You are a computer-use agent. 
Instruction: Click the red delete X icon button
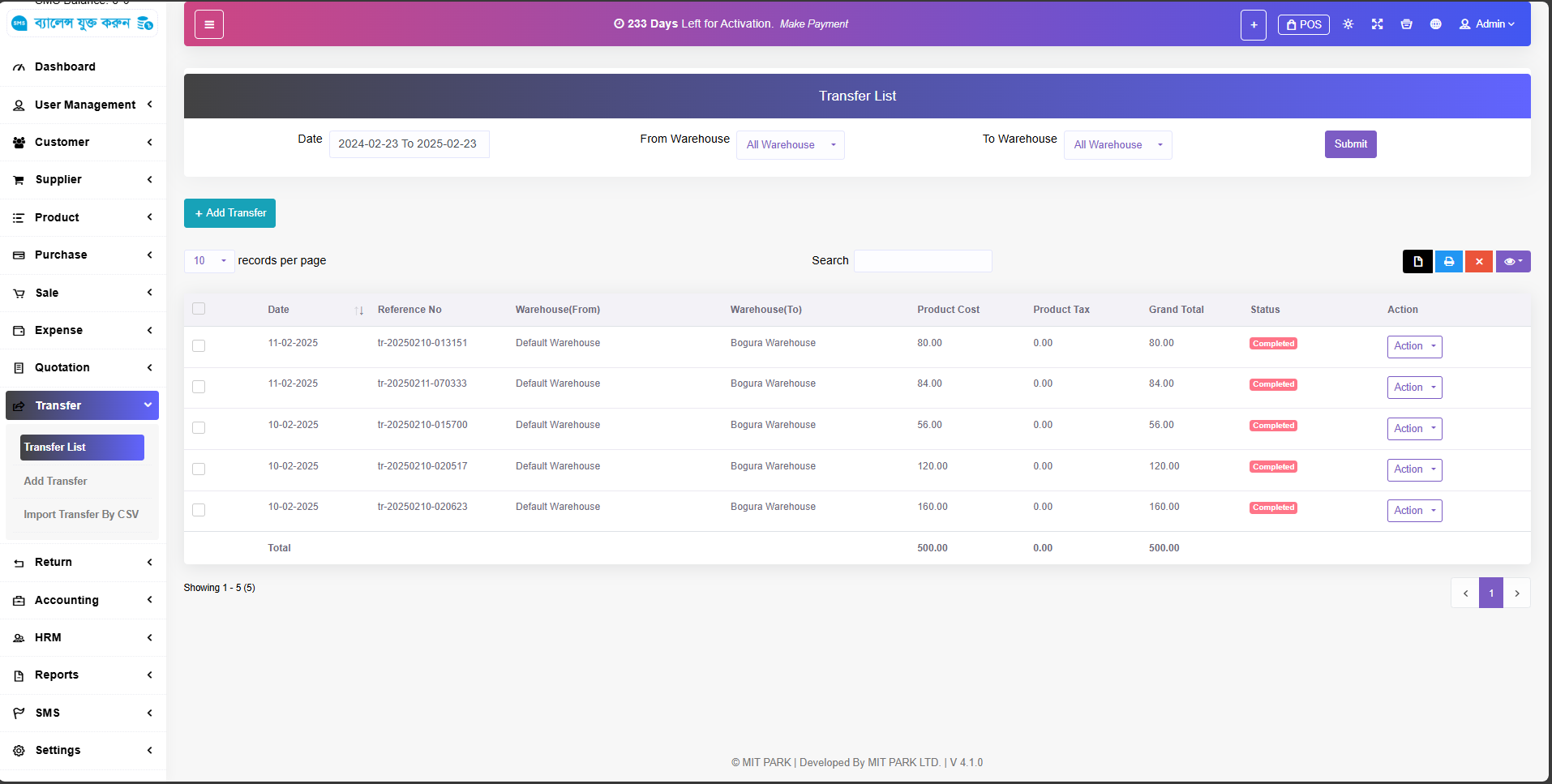coord(1478,261)
